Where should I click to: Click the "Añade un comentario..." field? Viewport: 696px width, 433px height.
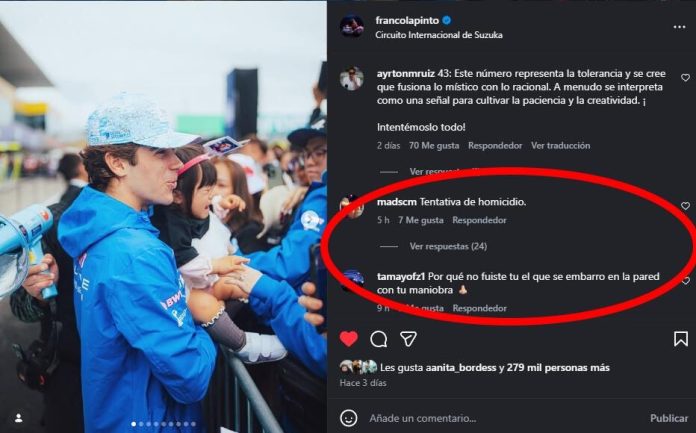pos(500,418)
